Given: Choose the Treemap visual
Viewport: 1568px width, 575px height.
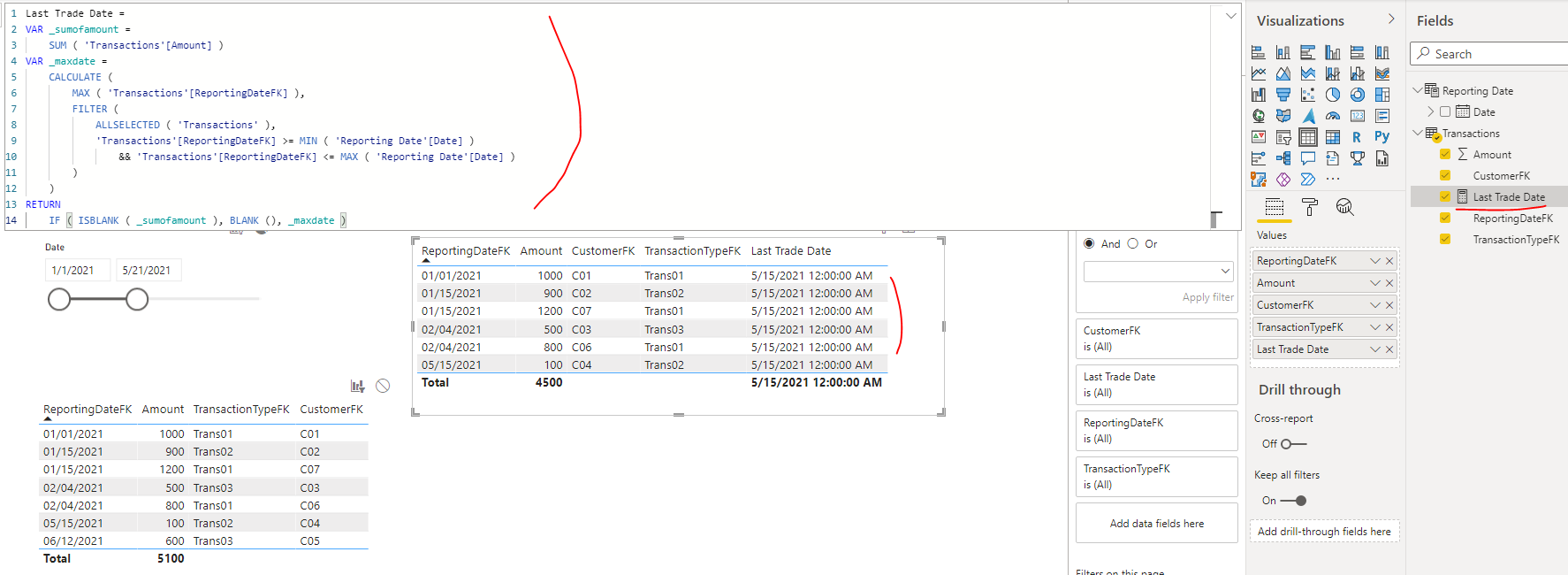Looking at the screenshot, I should click(x=1382, y=95).
